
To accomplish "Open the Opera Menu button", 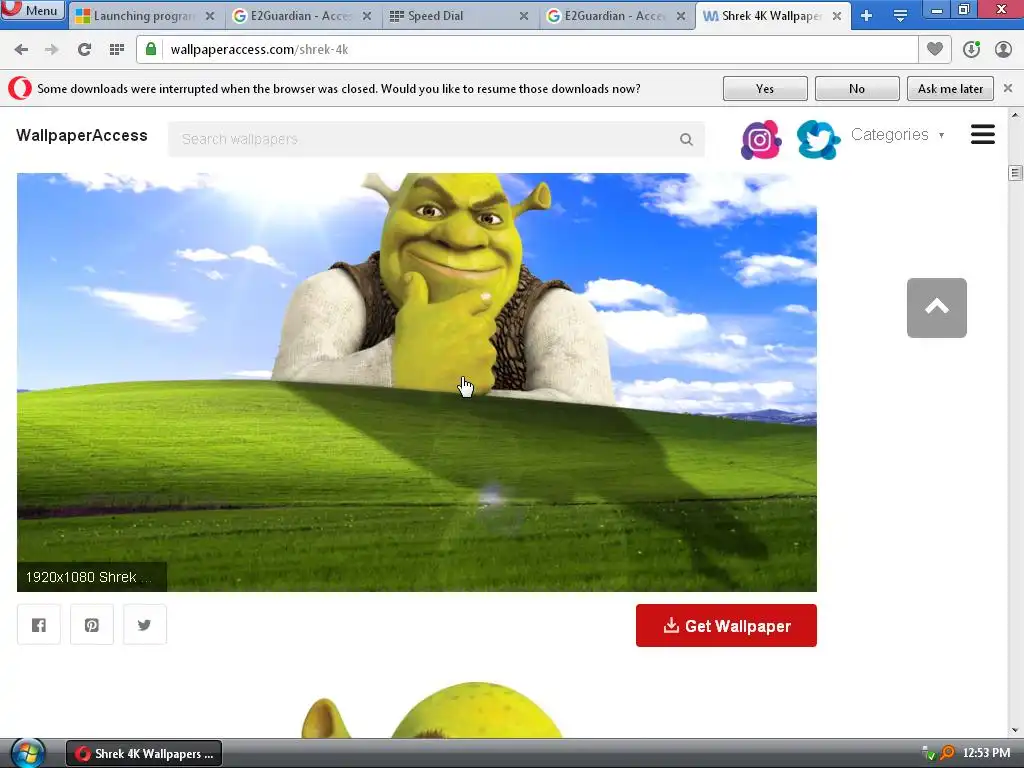I will [x=33, y=10].
